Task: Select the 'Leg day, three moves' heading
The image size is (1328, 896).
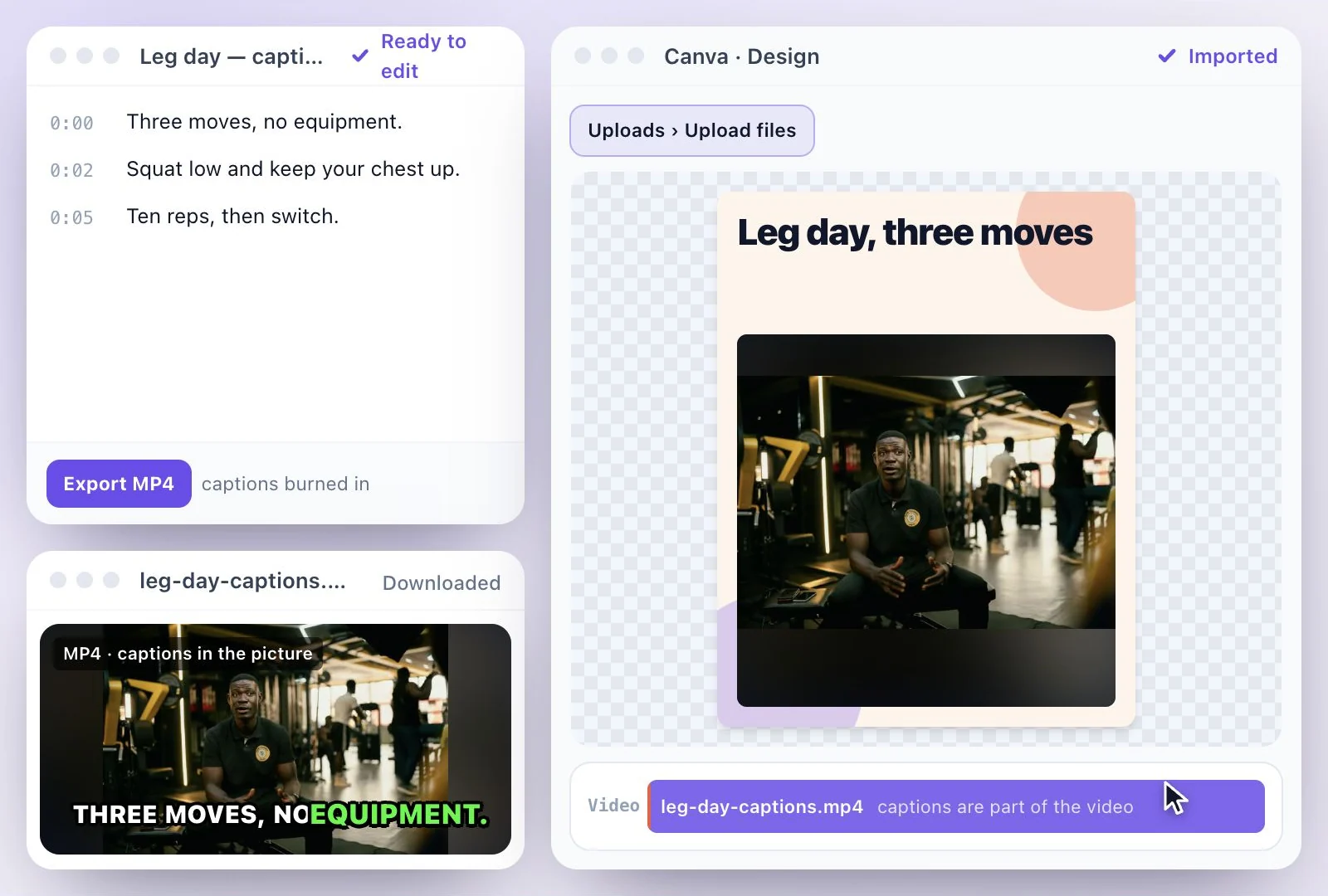Action: tap(915, 233)
